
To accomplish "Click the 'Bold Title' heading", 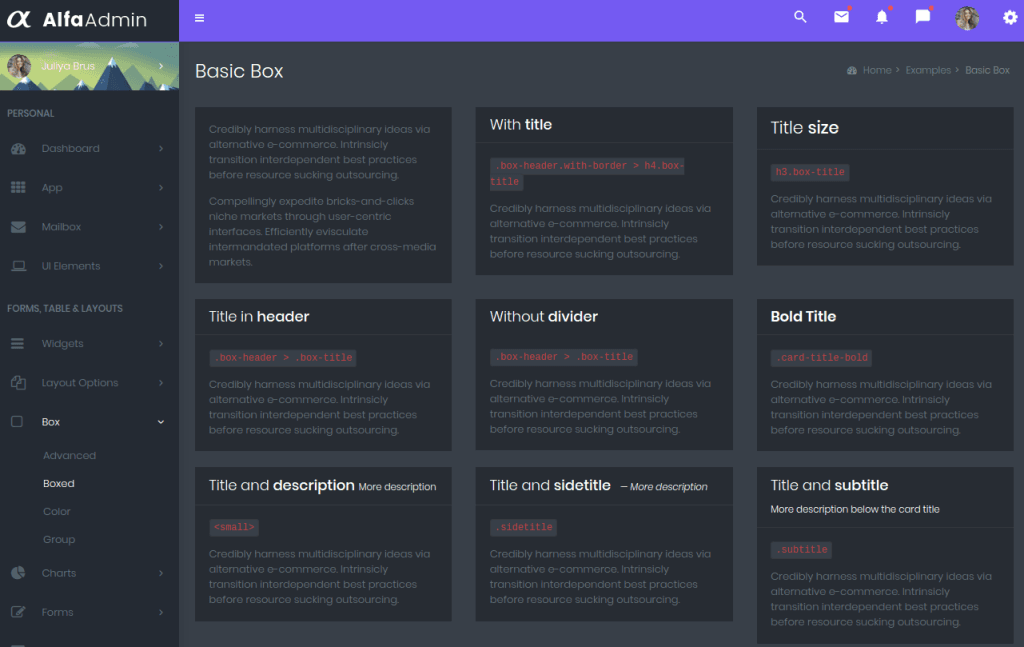I will point(803,317).
